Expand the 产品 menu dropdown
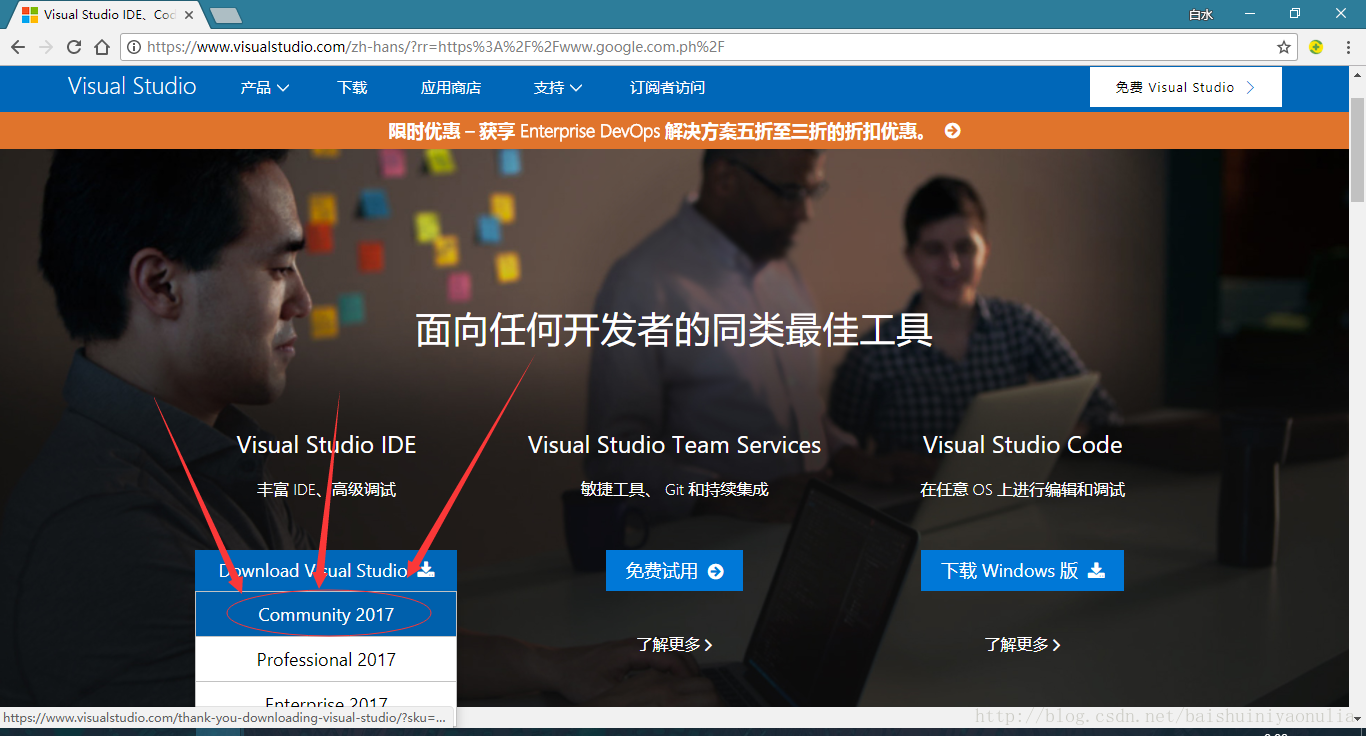 (265, 88)
